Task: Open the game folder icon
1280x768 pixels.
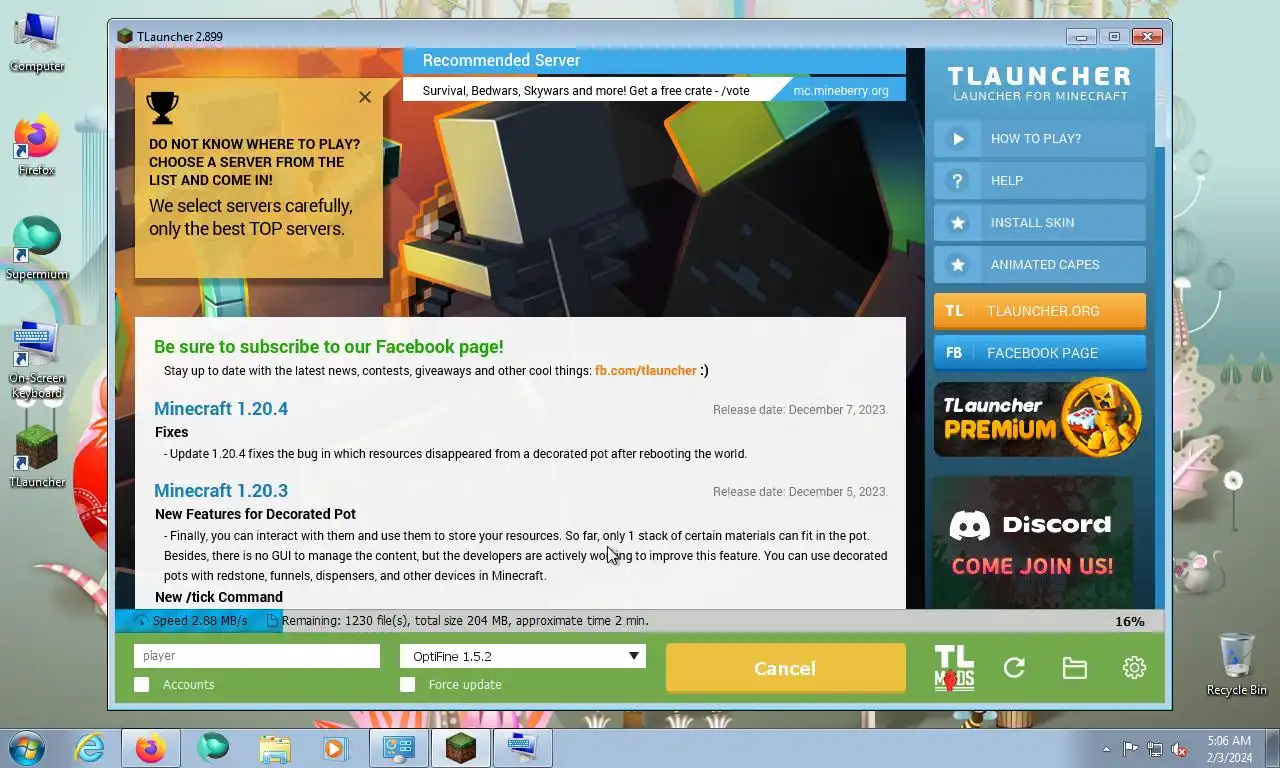Action: (1074, 668)
